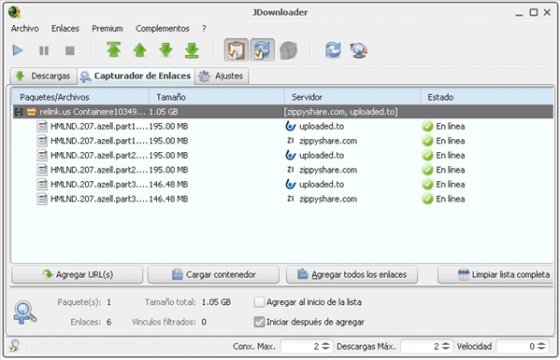Pause downloads with the pause icon
The image size is (560, 360).
tap(44, 51)
